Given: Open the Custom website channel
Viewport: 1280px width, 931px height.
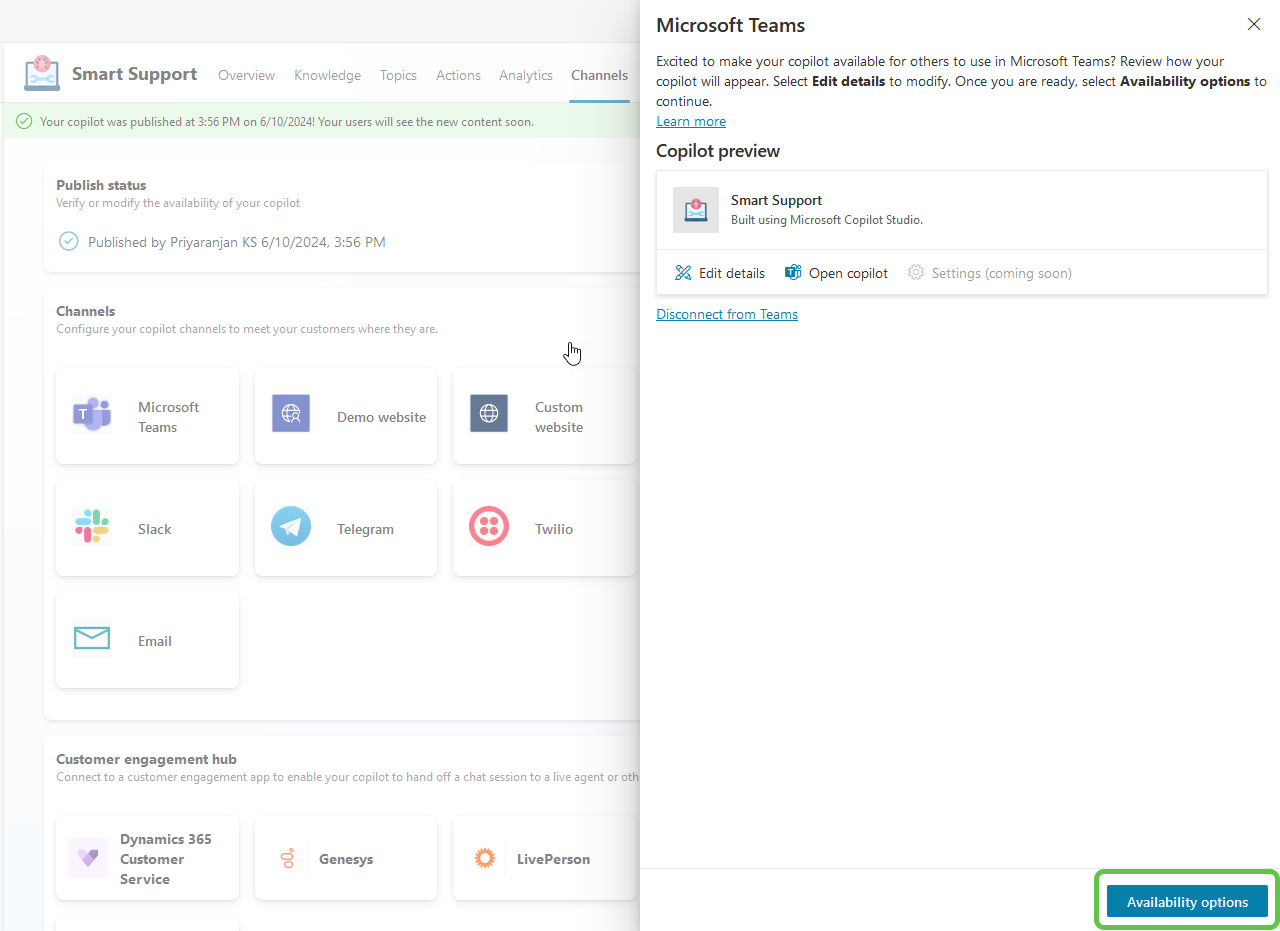Looking at the screenshot, I should [543, 415].
